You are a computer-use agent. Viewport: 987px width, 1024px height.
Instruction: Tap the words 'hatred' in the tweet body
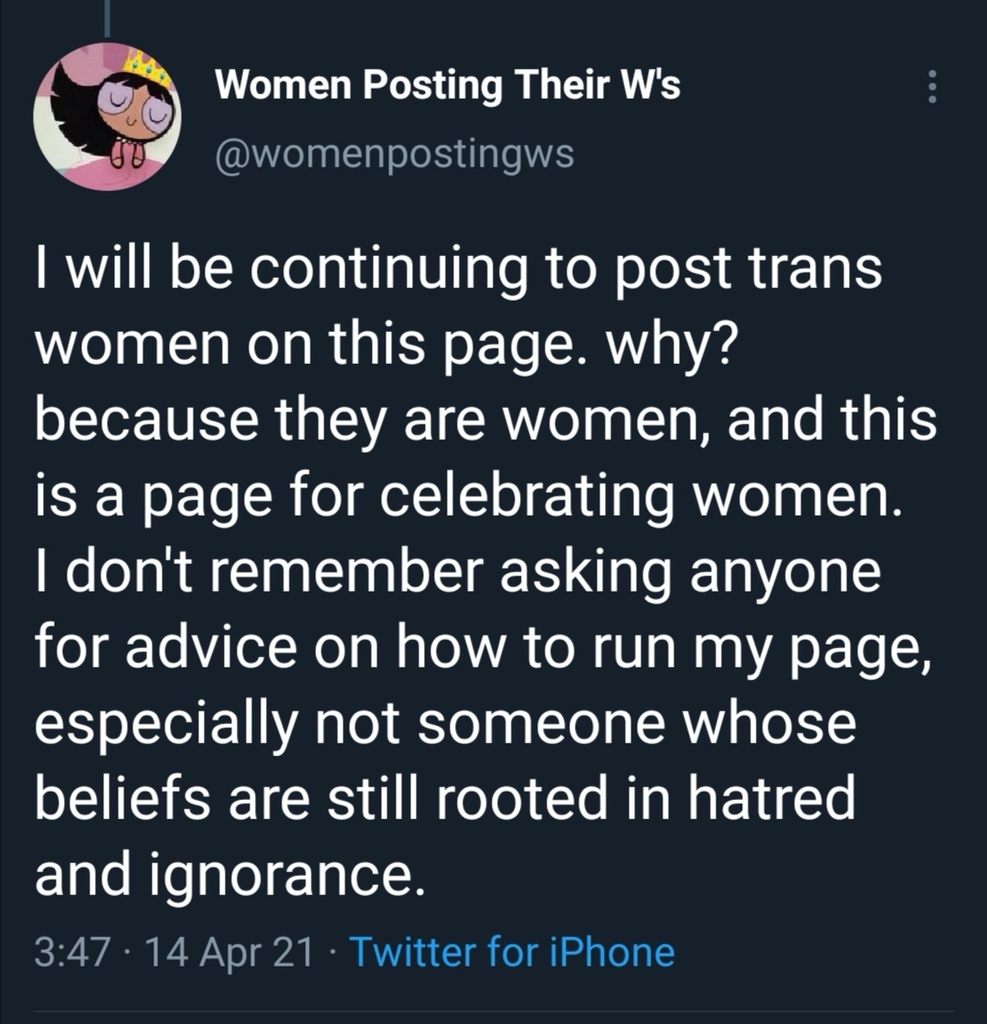click(x=771, y=797)
